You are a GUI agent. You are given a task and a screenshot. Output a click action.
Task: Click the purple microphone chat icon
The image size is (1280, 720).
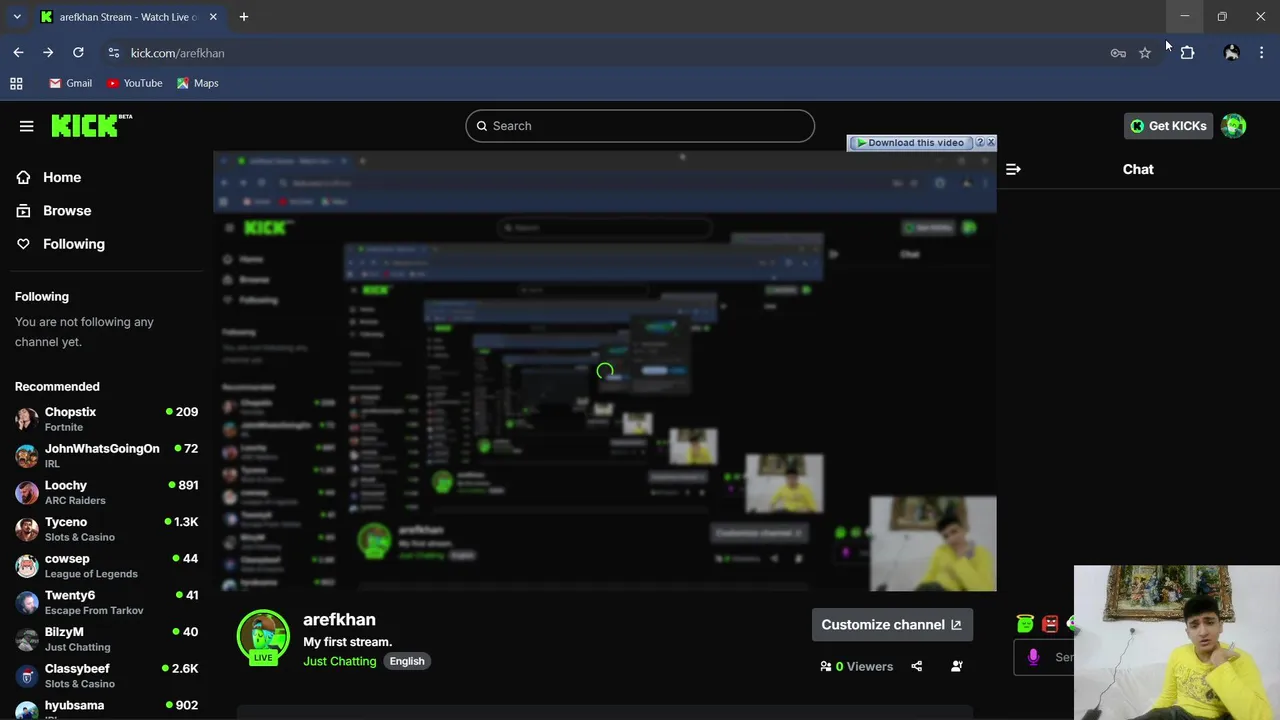1033,657
